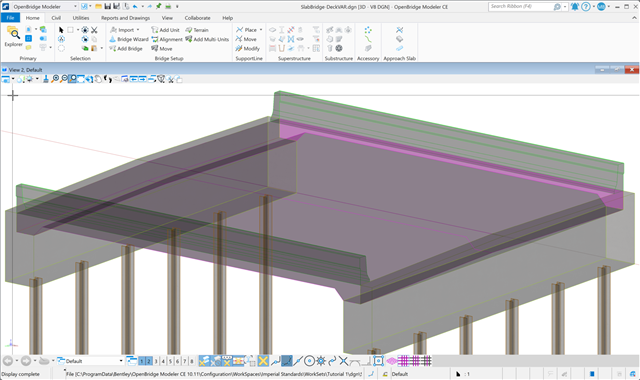The image size is (640, 380).
Task: Launch the Bridge Wizard tool
Action: tap(129, 39)
